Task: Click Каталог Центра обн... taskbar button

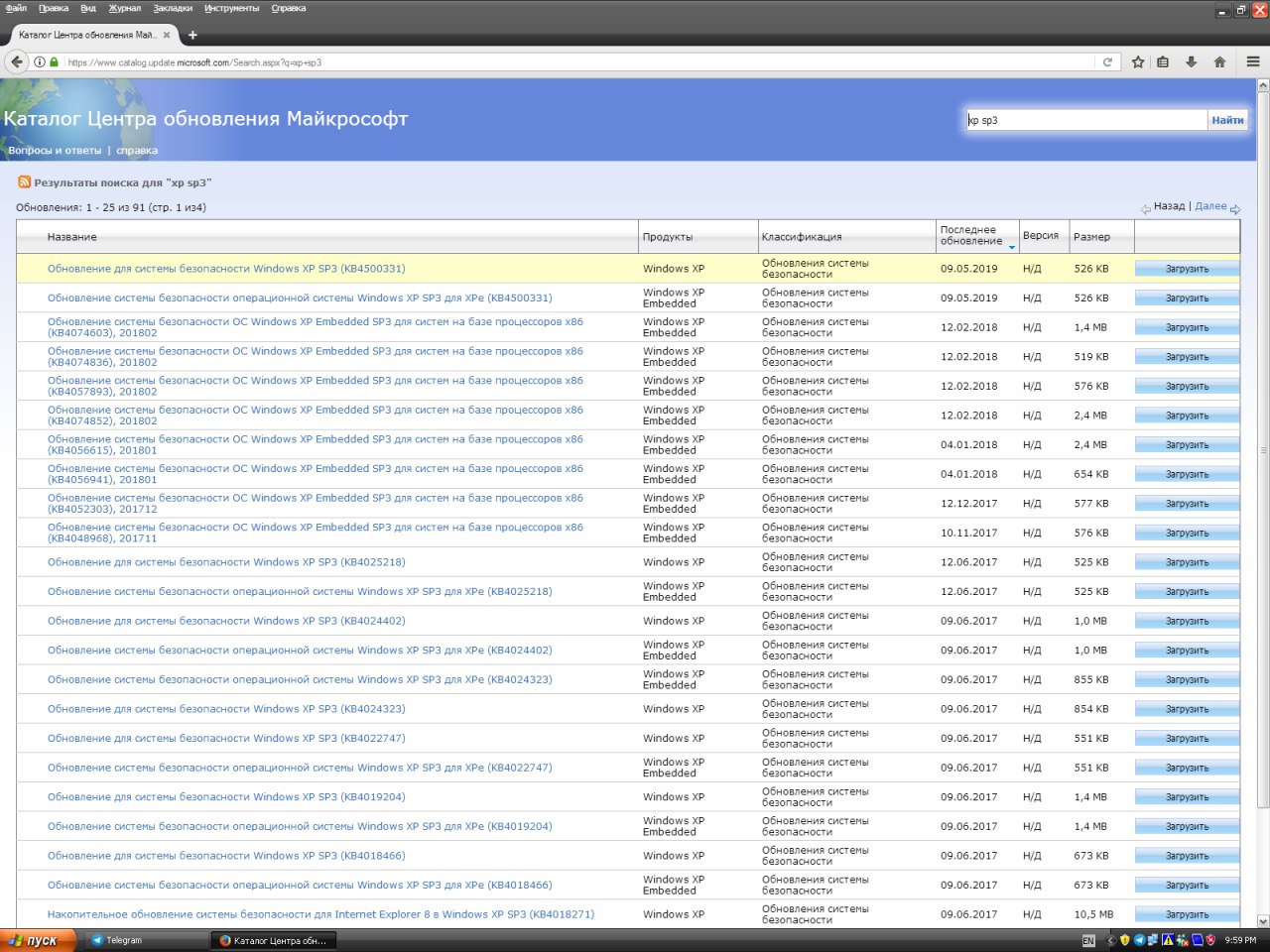Action: (x=274, y=940)
